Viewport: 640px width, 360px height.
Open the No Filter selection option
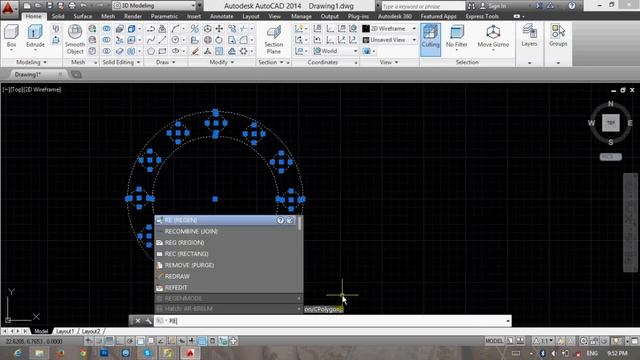coord(456,37)
